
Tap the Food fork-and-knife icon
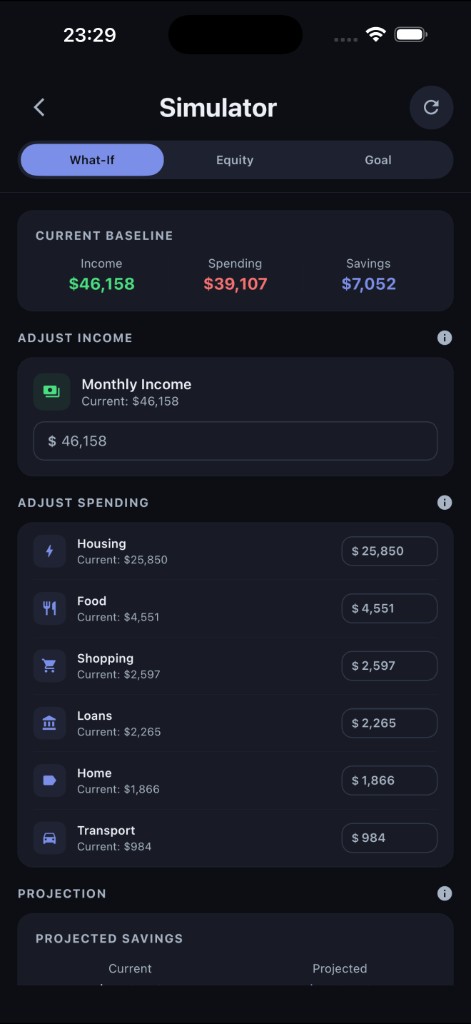pyautogui.click(x=50, y=609)
